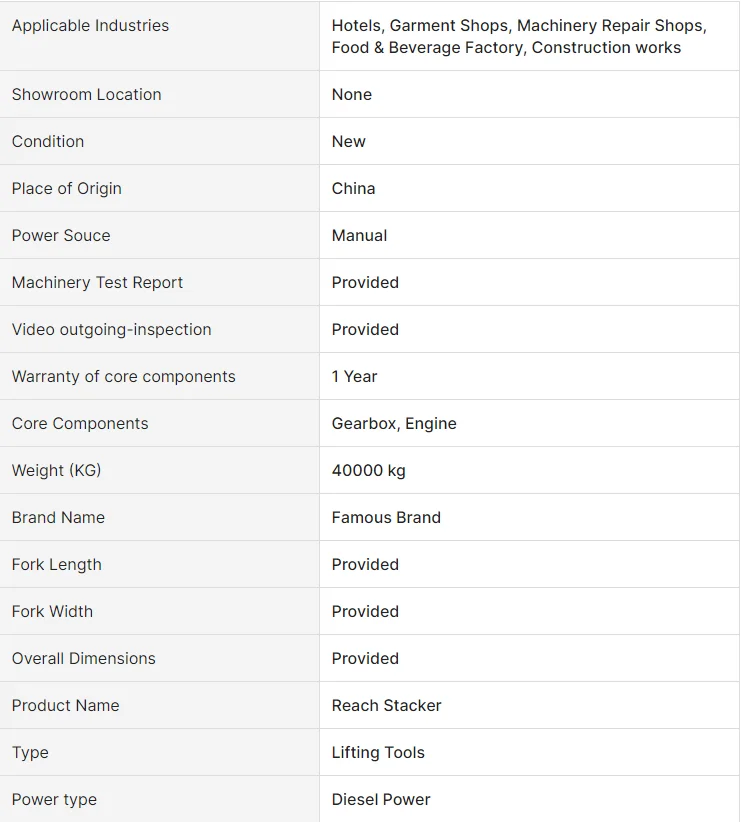Click the Famous Brand value
The width and height of the screenshot is (741, 822).
[x=386, y=518]
